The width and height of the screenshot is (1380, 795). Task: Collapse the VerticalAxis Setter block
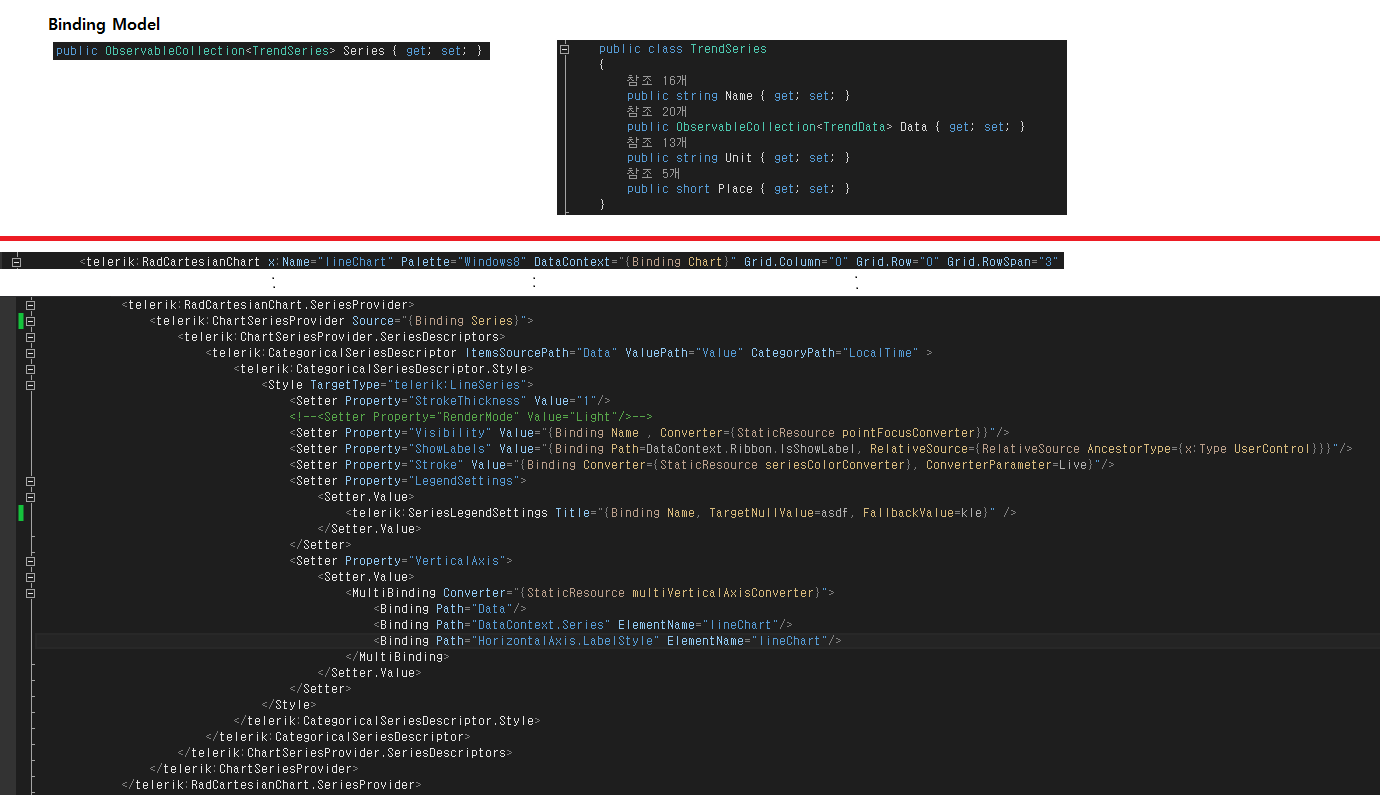[x=31, y=561]
